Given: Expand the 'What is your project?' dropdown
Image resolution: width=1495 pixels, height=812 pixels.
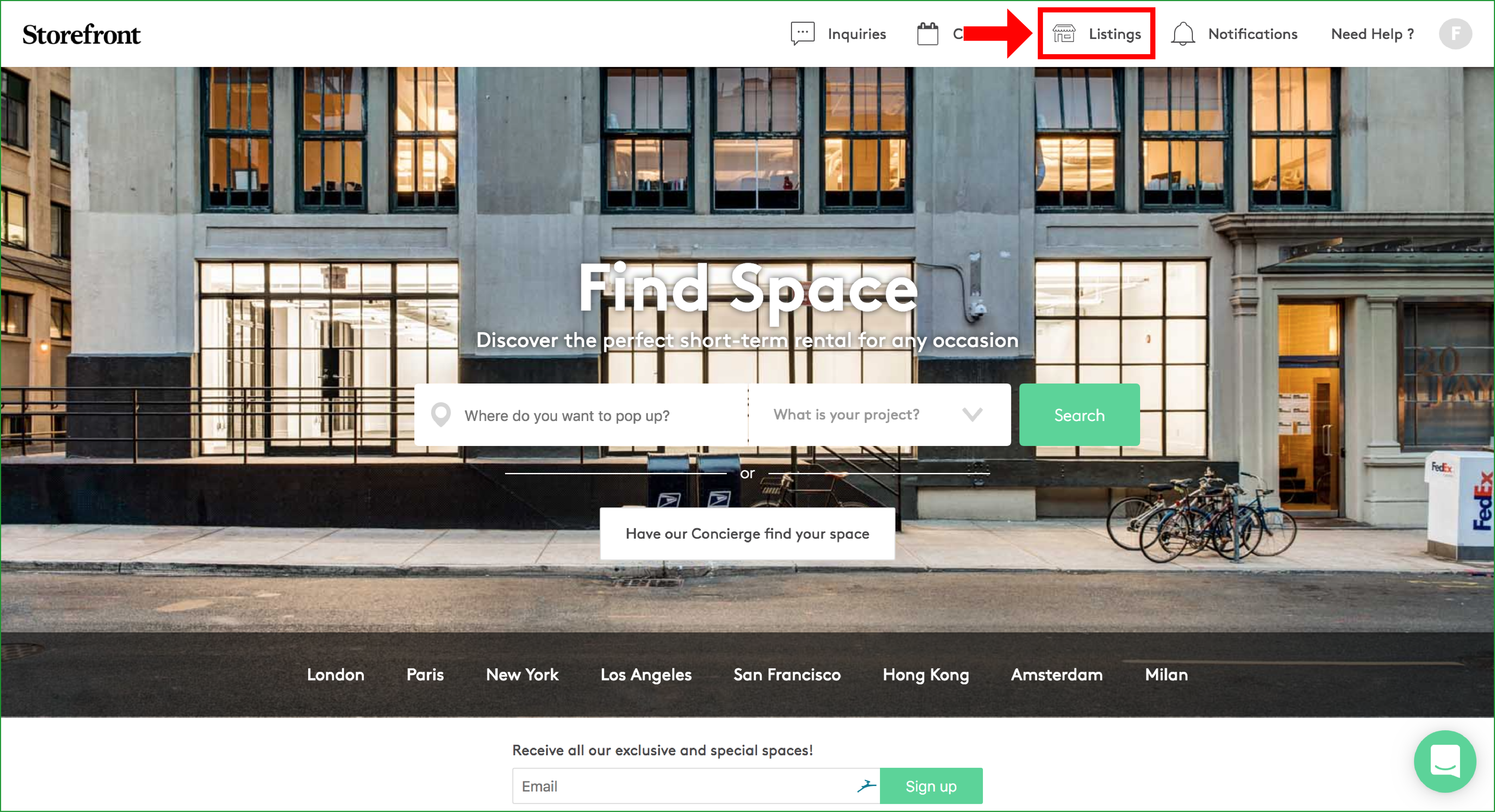Looking at the screenshot, I should (x=847, y=415).
